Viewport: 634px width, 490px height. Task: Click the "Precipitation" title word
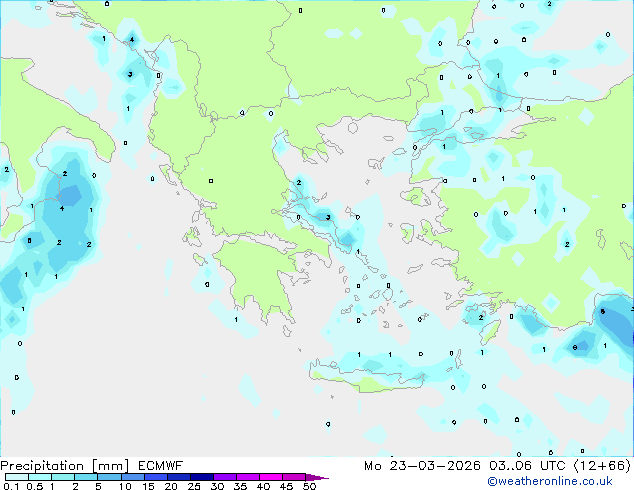point(42,466)
